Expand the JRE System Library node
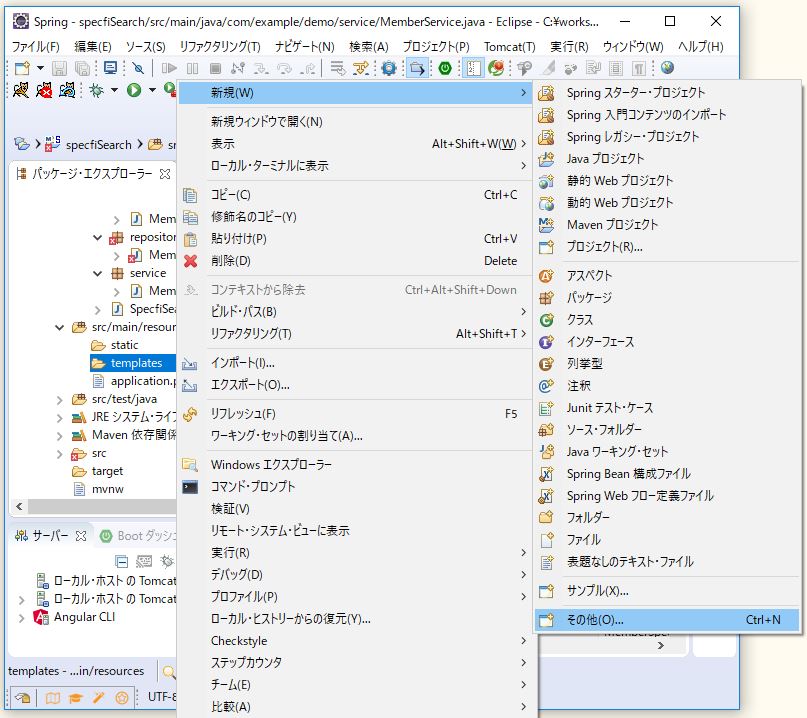This screenshot has width=807, height=718. (60, 418)
